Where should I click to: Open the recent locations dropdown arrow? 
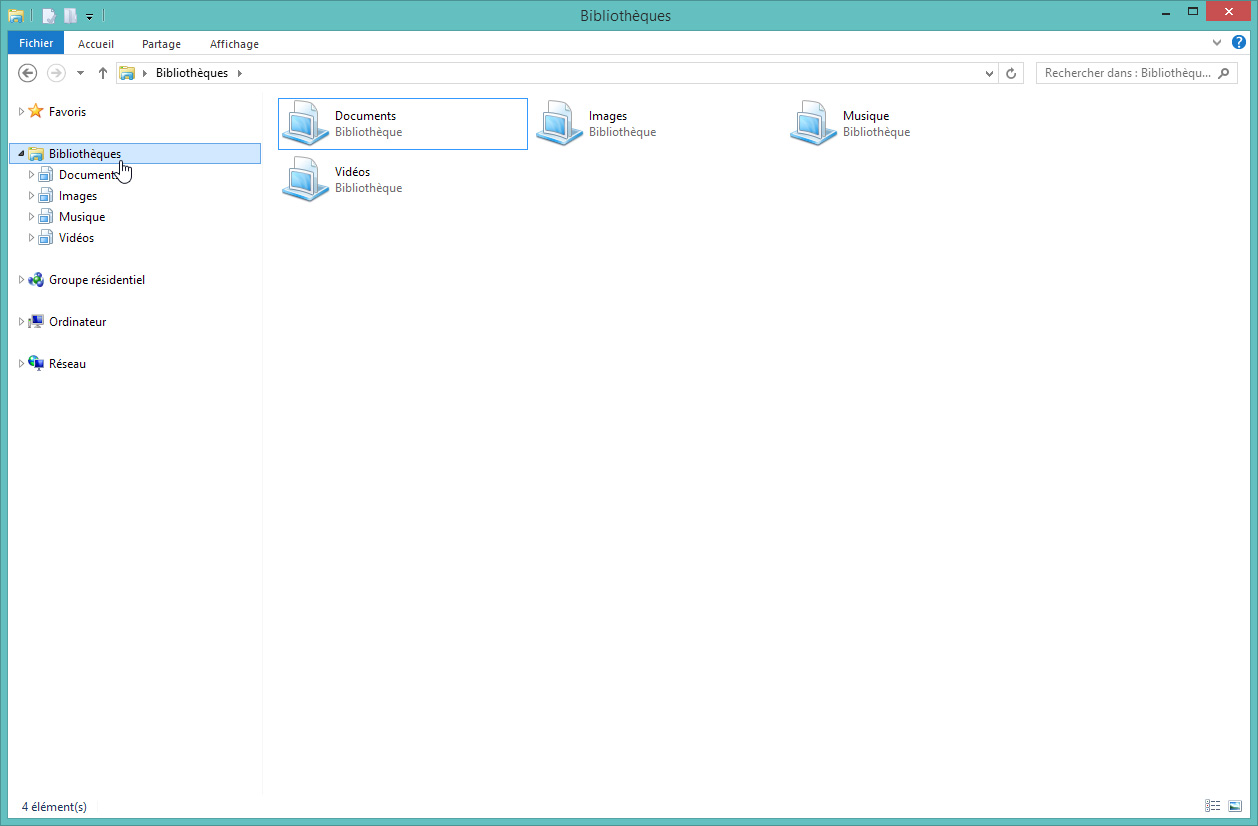click(x=80, y=73)
